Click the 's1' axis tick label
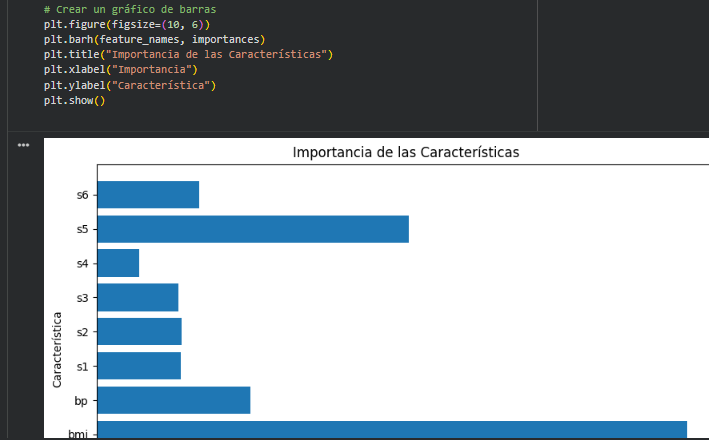This screenshot has width=709, height=440. point(82,367)
